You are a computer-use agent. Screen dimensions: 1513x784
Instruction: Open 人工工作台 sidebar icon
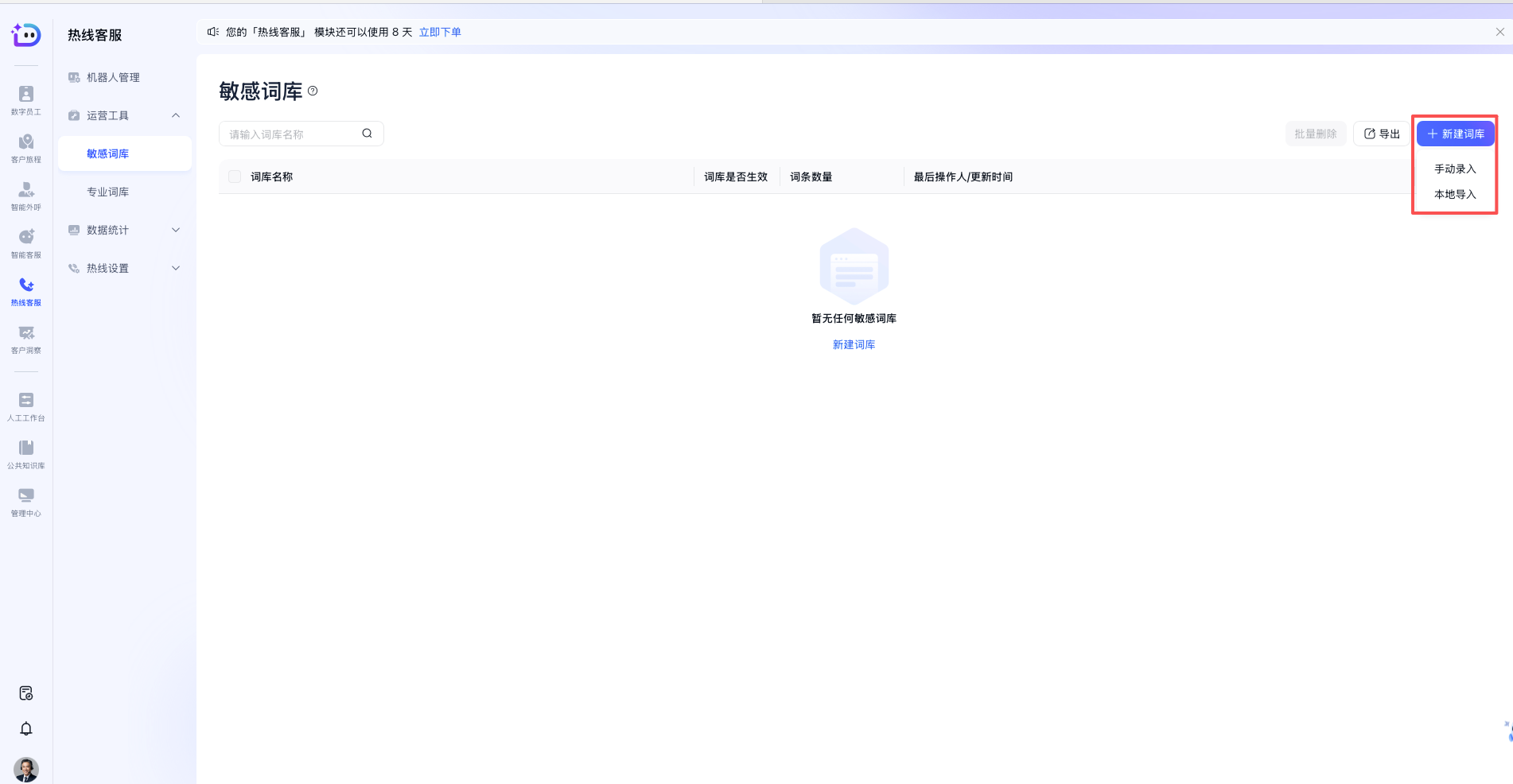26,406
